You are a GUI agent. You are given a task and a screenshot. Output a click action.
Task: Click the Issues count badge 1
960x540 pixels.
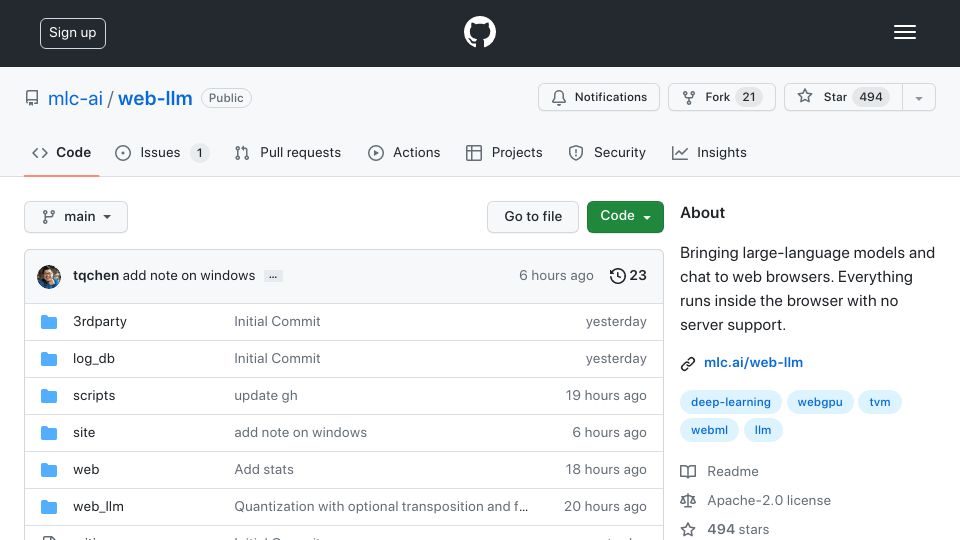click(200, 152)
